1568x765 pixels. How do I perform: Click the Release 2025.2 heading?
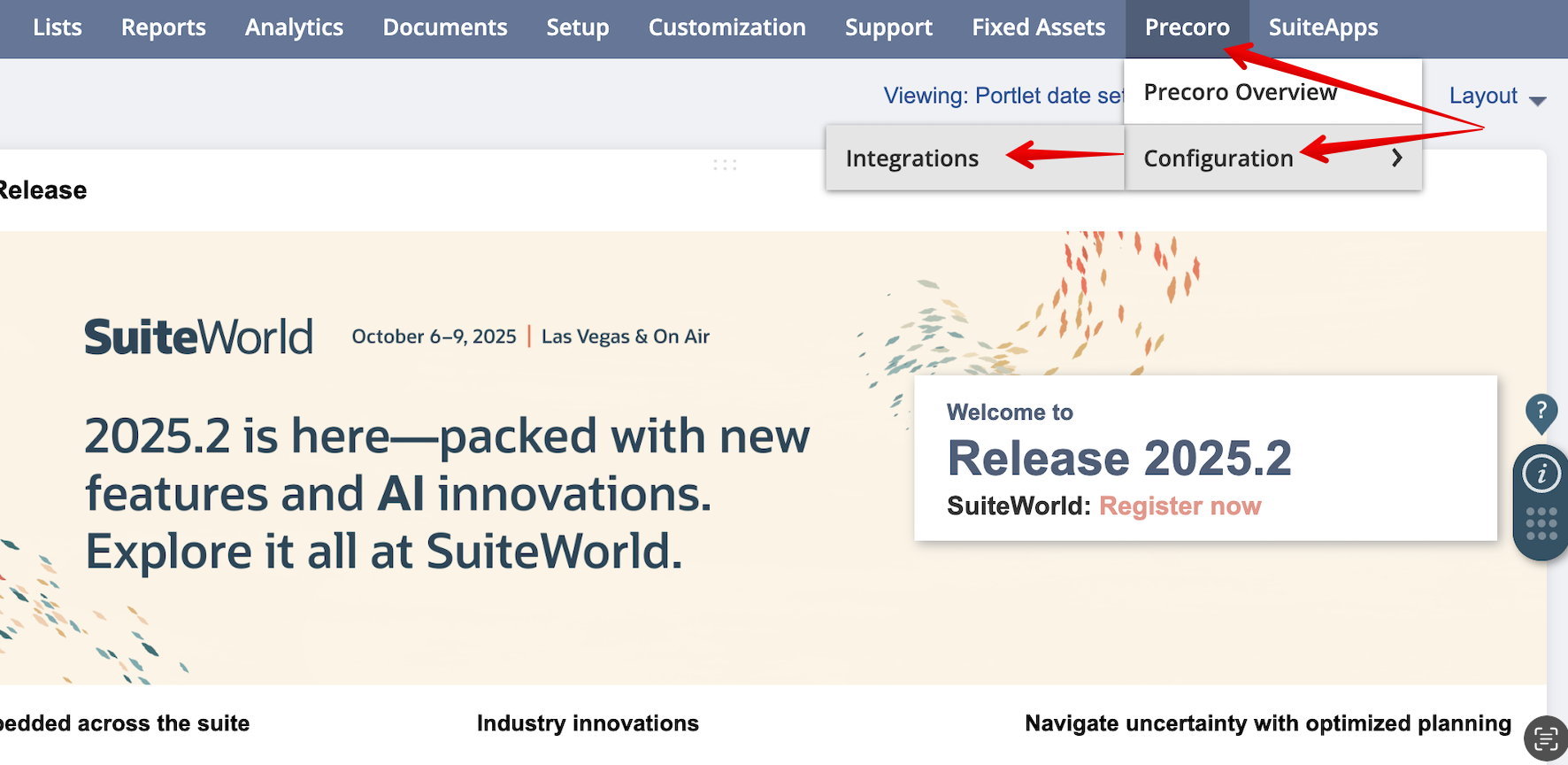1119,458
